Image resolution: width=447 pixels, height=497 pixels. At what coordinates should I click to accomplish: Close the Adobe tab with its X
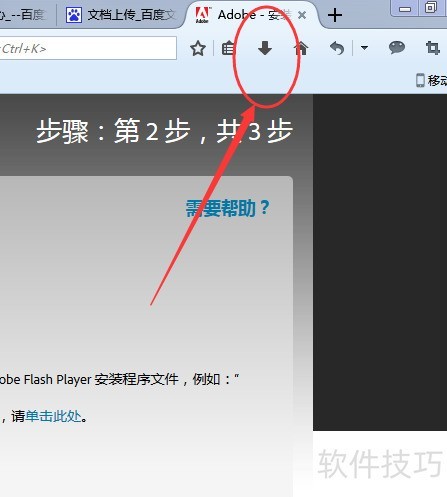pos(302,15)
